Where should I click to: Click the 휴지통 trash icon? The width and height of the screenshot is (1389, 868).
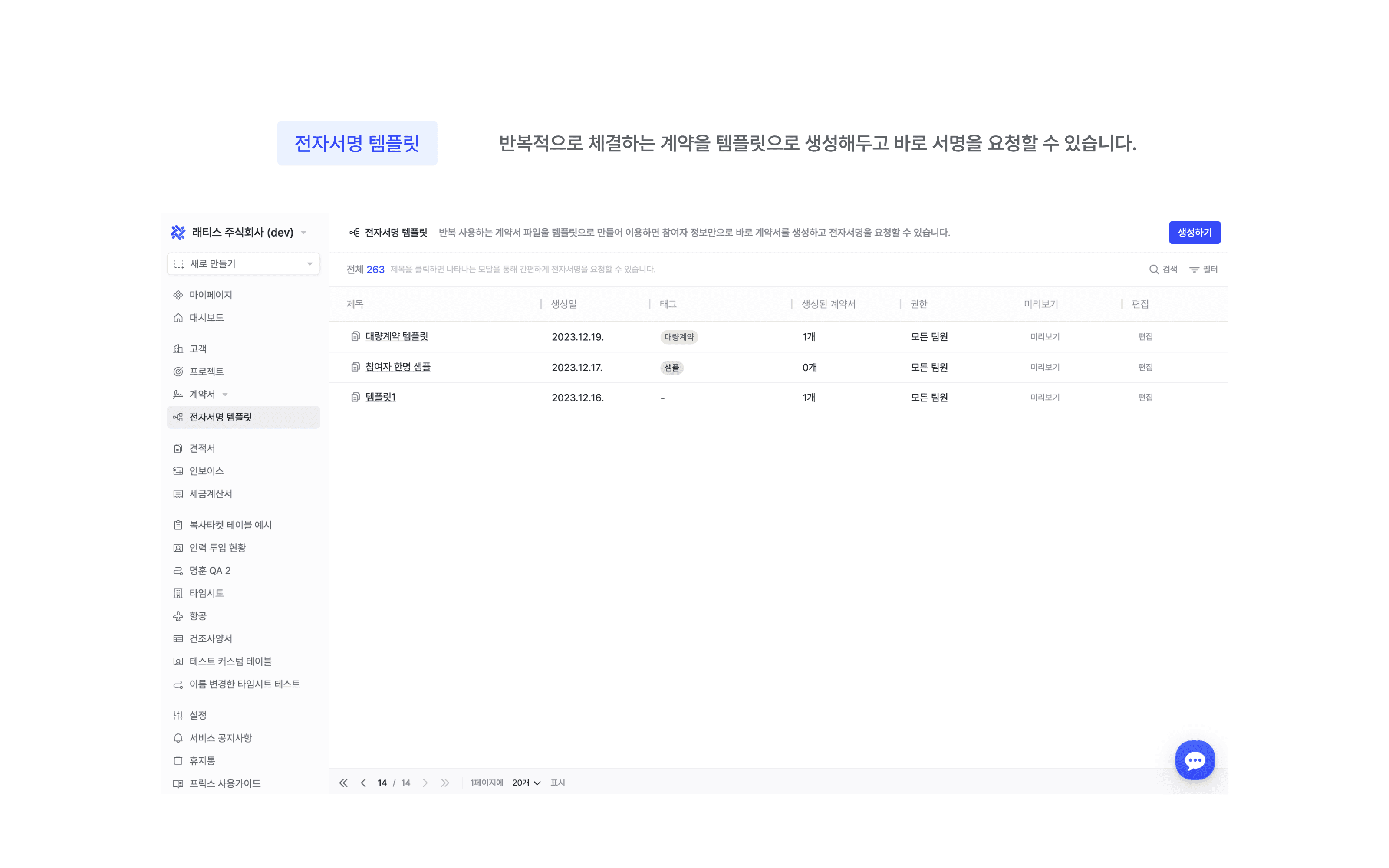pyautogui.click(x=178, y=760)
